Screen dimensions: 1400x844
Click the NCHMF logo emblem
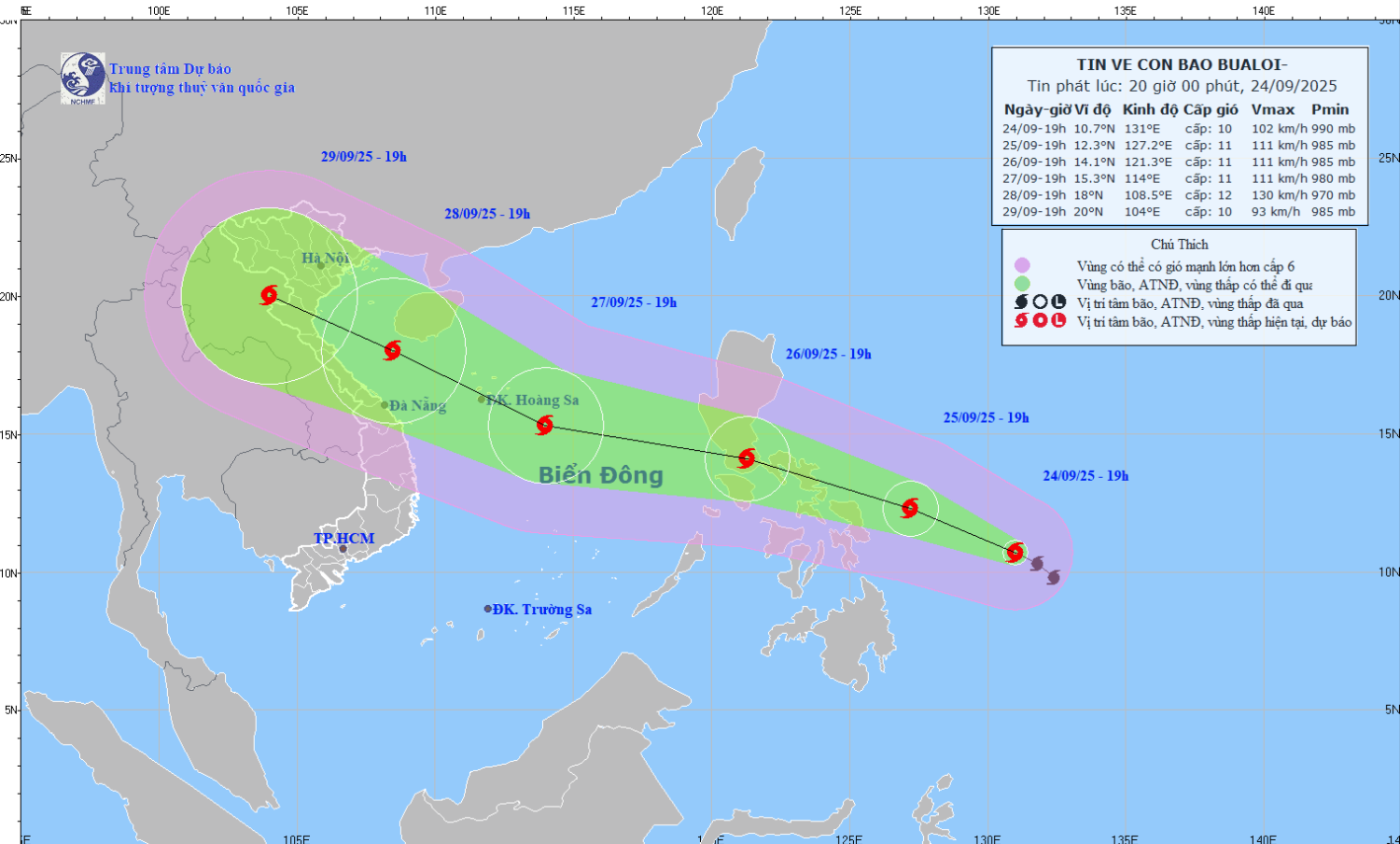tap(83, 77)
